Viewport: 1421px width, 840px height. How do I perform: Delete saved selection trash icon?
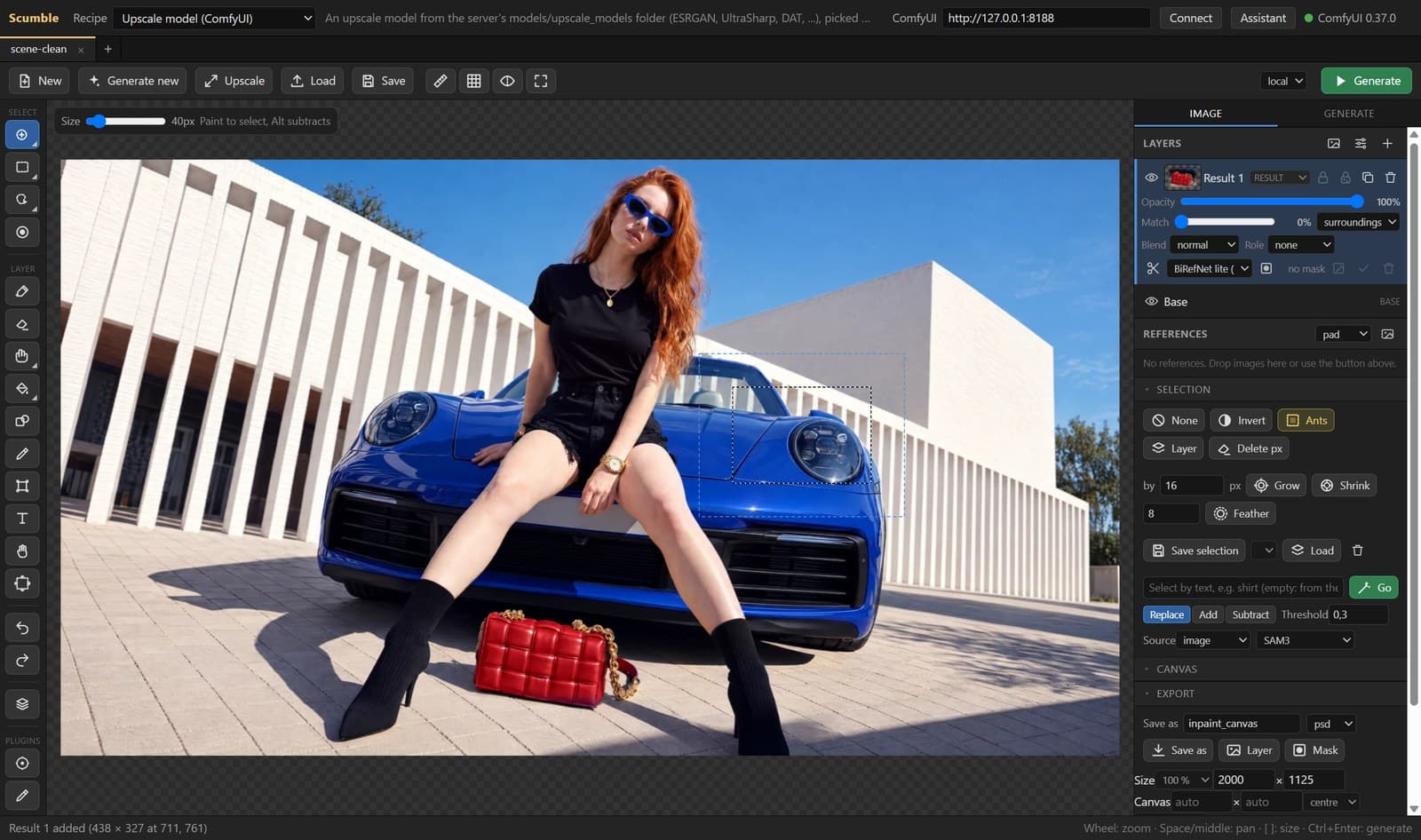click(x=1358, y=551)
